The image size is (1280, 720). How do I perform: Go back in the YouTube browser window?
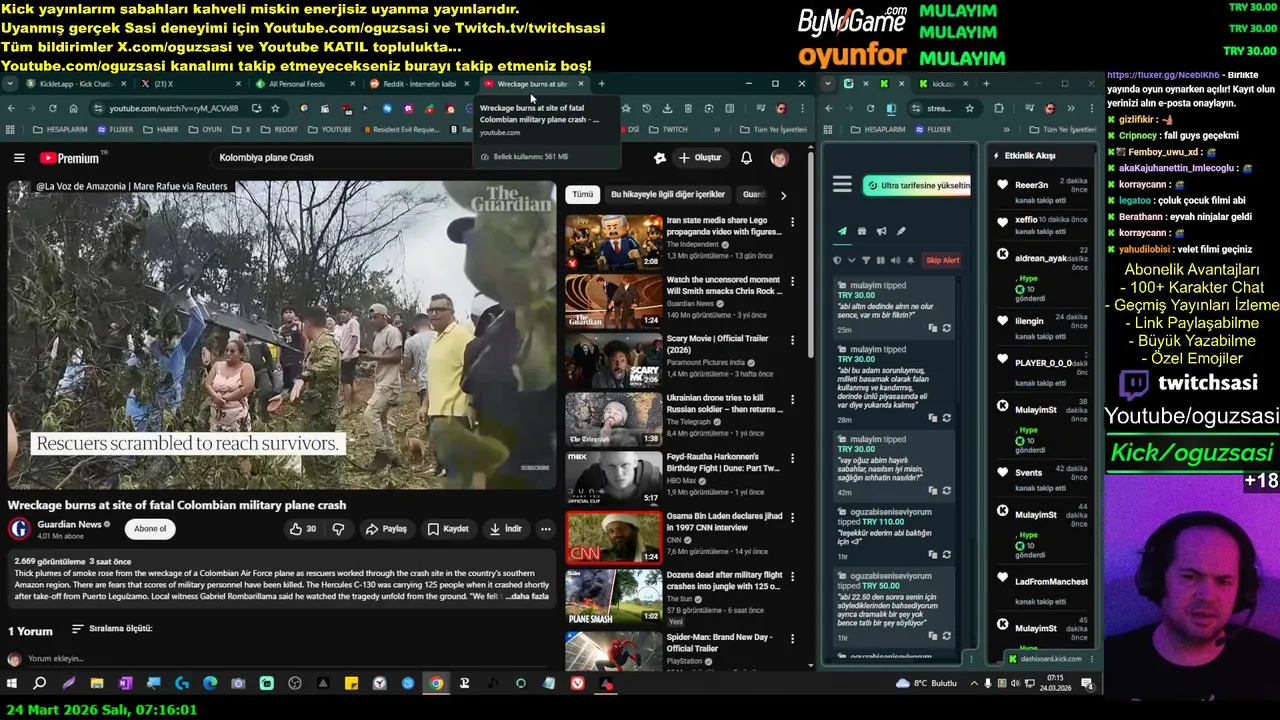tap(11, 108)
